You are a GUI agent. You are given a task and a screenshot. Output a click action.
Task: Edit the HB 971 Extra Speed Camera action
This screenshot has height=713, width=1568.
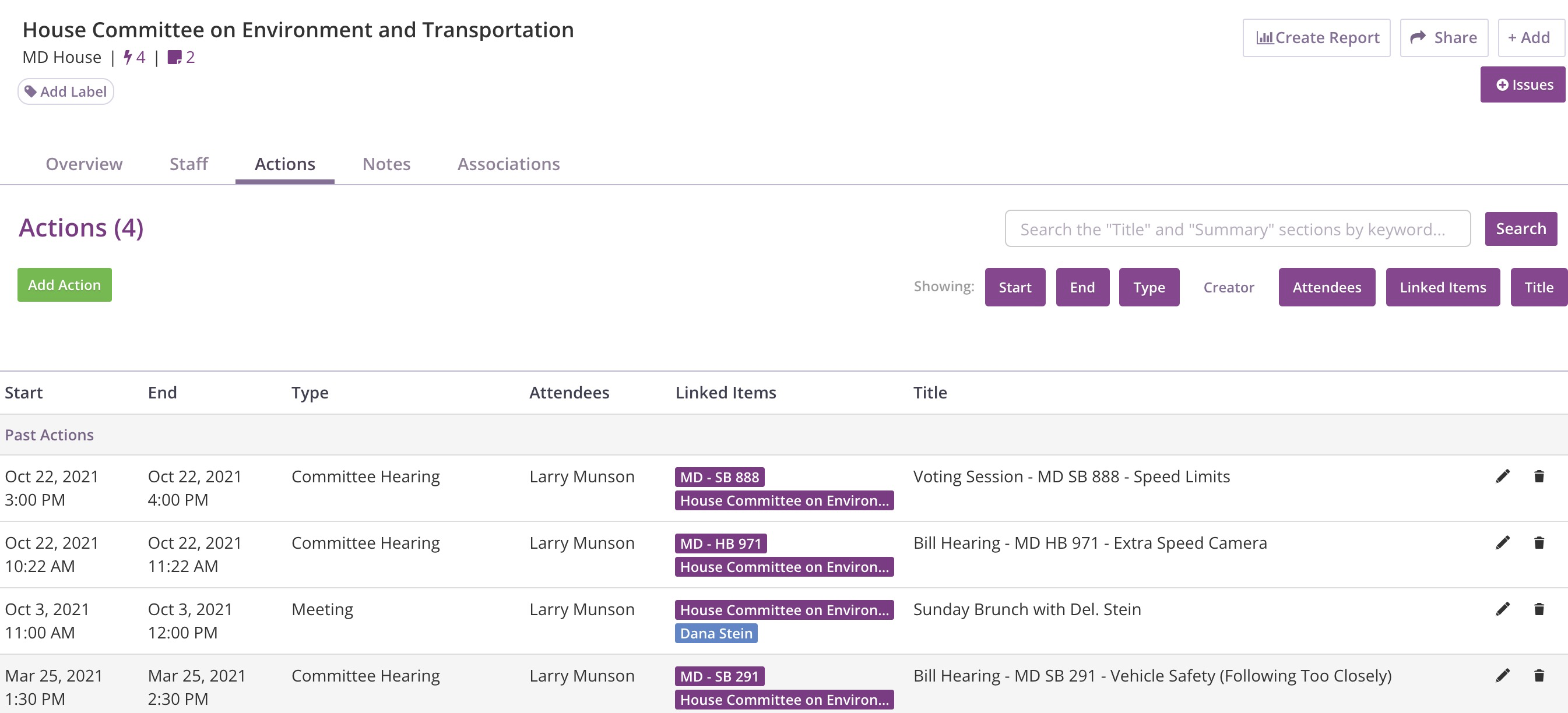point(1502,543)
